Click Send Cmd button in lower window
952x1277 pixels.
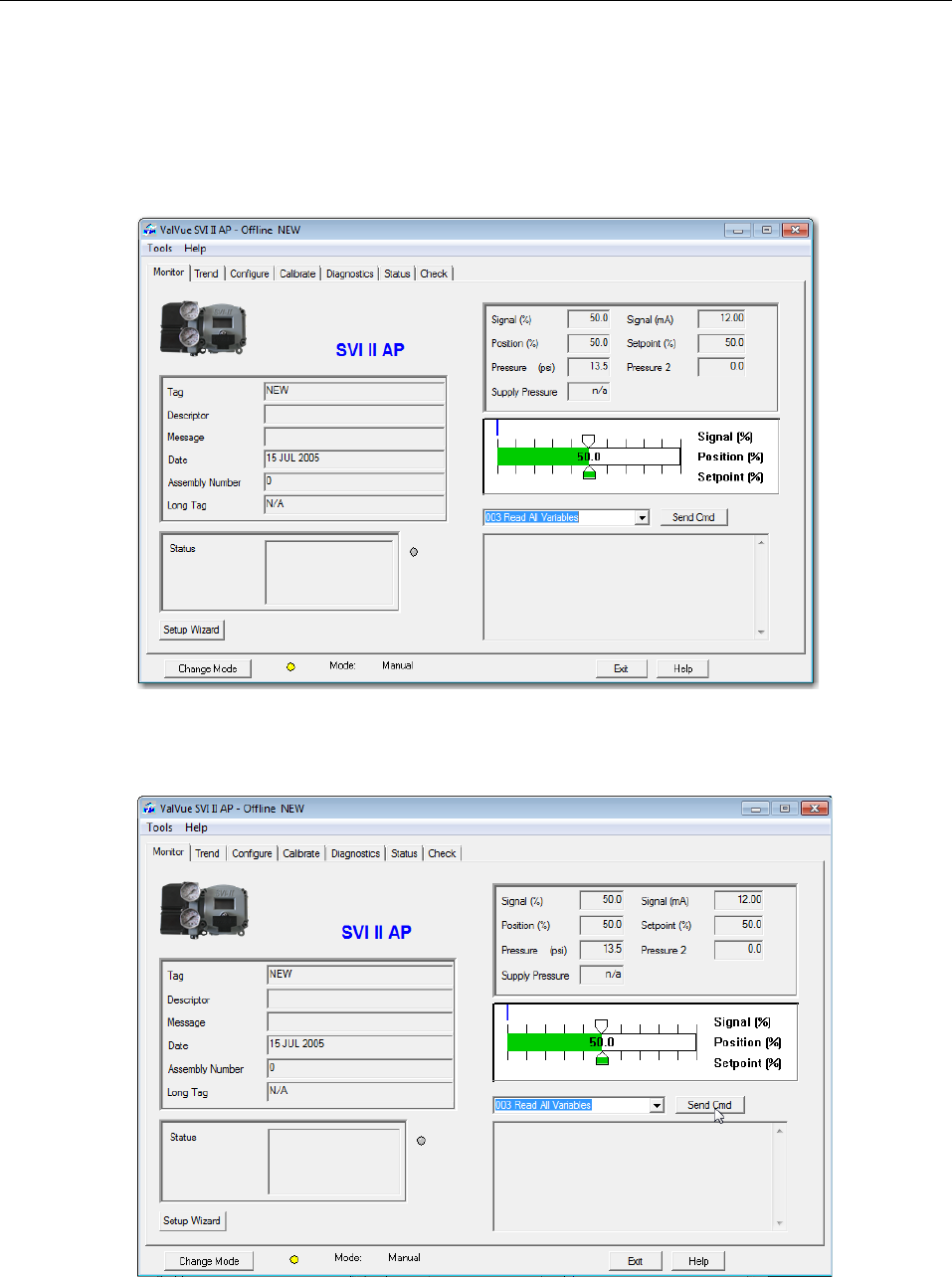point(709,1105)
